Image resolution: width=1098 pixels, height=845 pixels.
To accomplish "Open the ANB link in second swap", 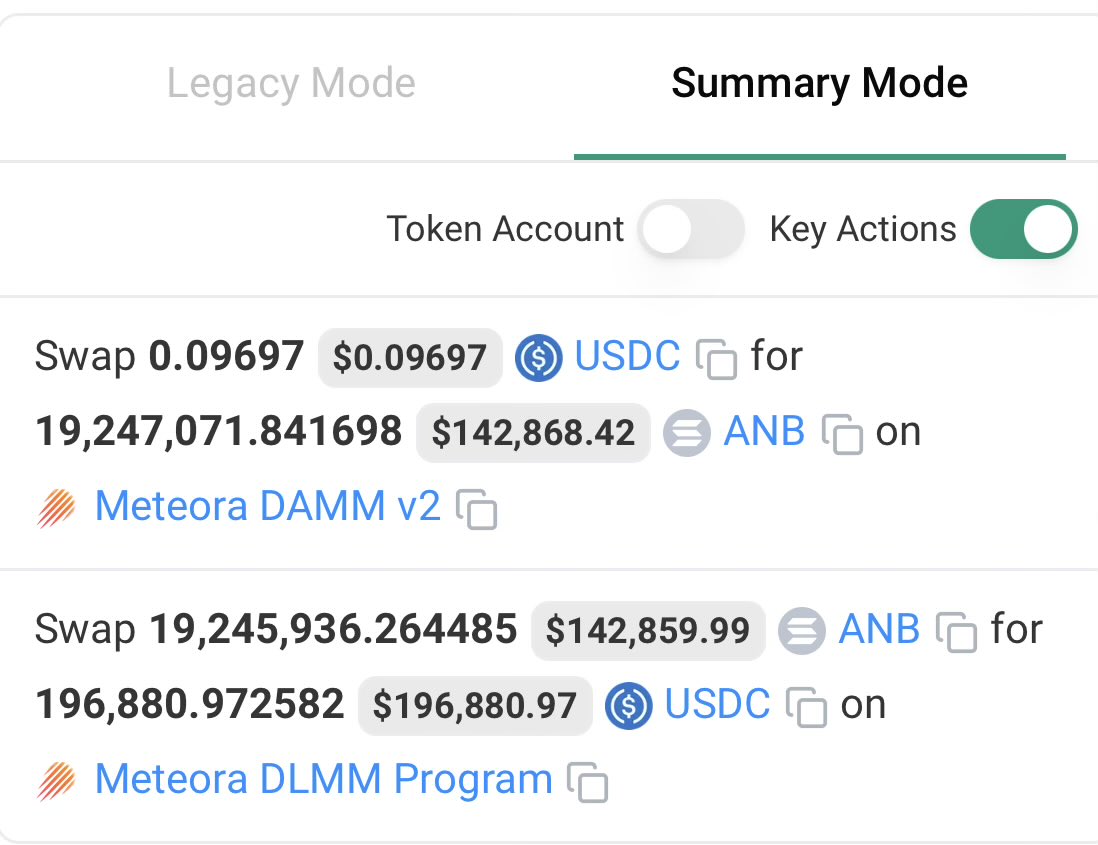I will (880, 629).
